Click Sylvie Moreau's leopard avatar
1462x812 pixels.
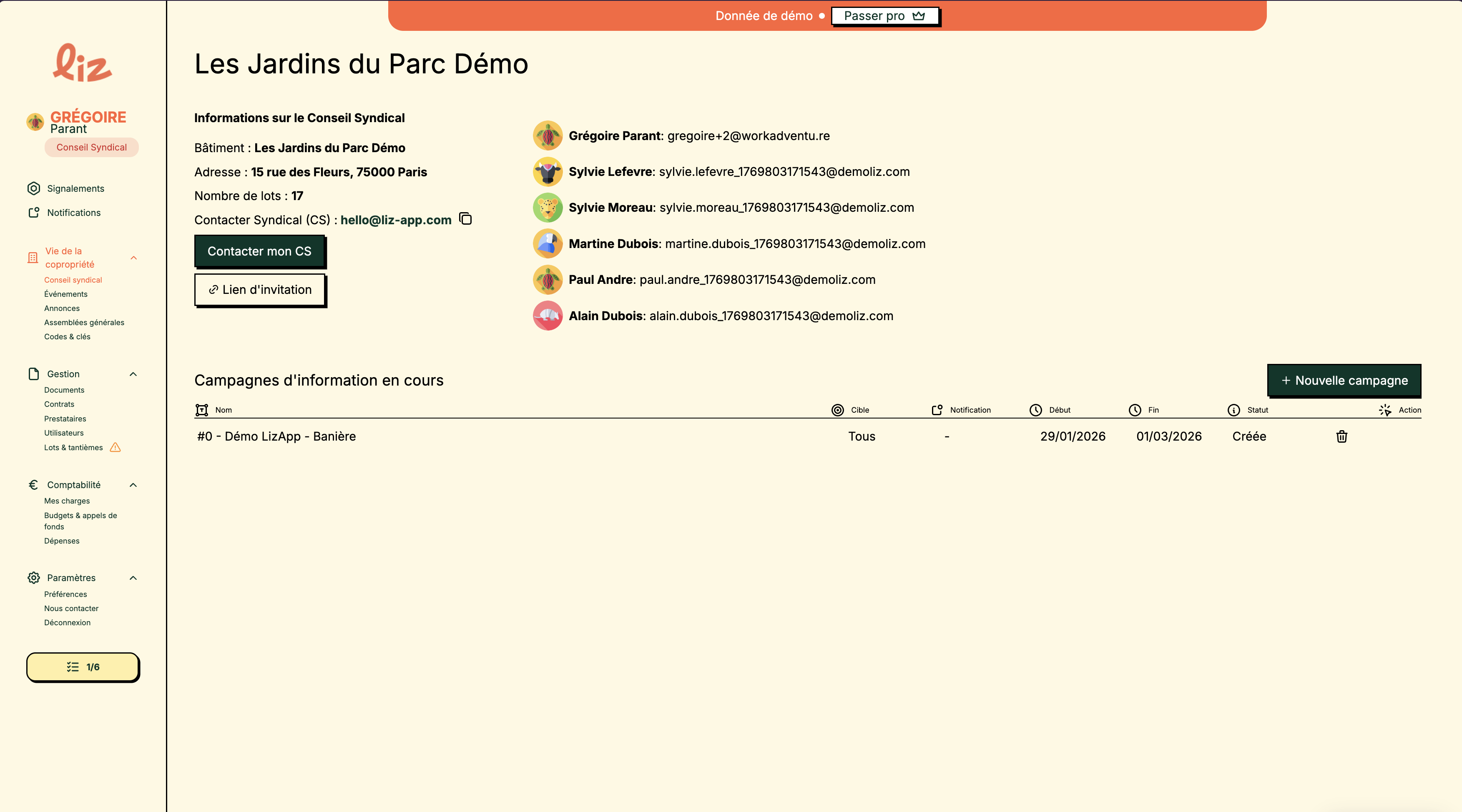pyautogui.click(x=548, y=208)
